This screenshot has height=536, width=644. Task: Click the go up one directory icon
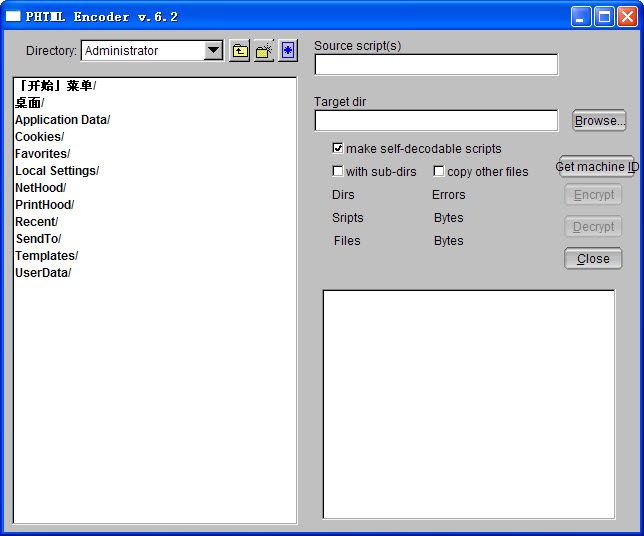click(x=239, y=51)
